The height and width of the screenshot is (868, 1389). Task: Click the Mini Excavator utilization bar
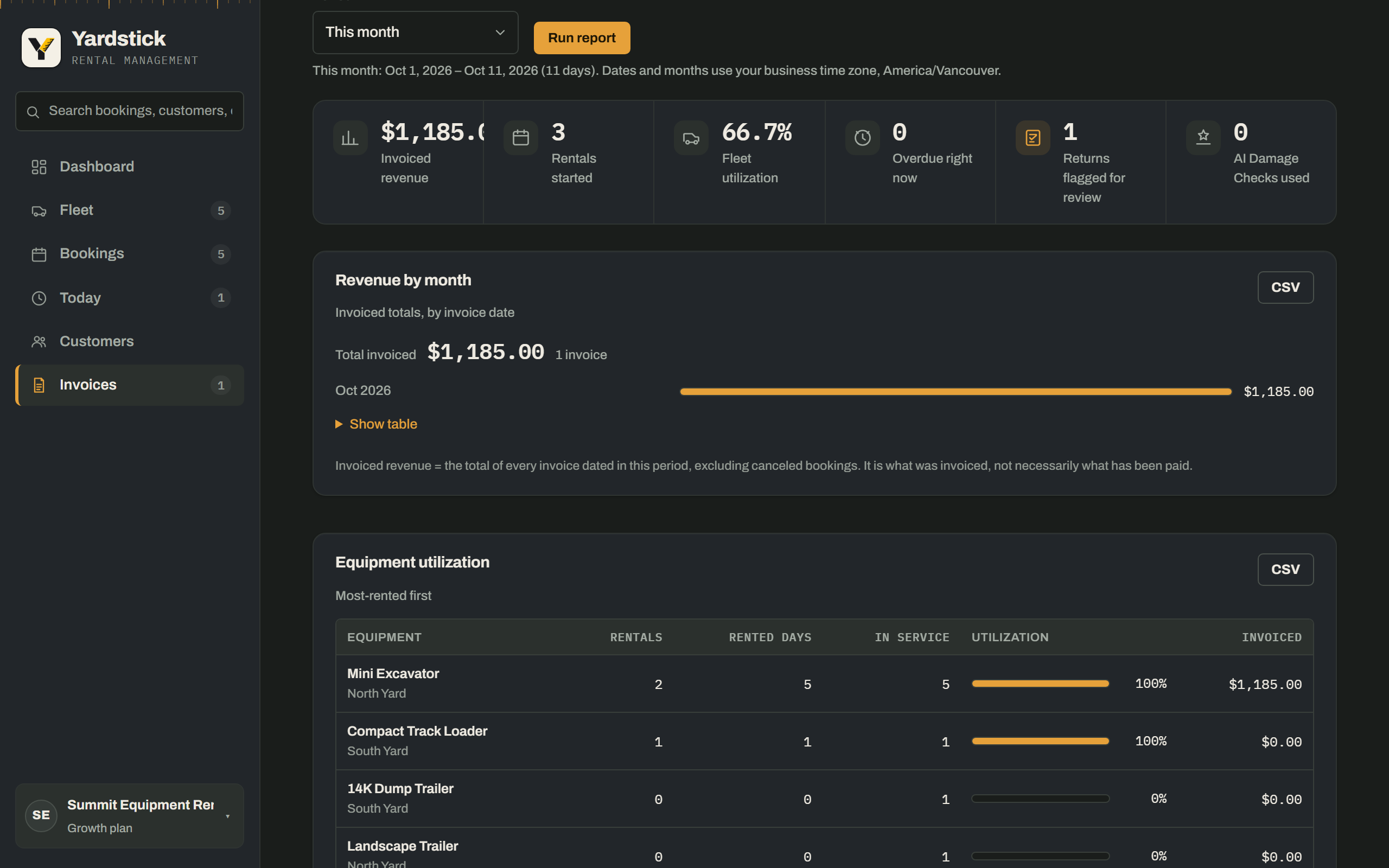[x=1040, y=684]
